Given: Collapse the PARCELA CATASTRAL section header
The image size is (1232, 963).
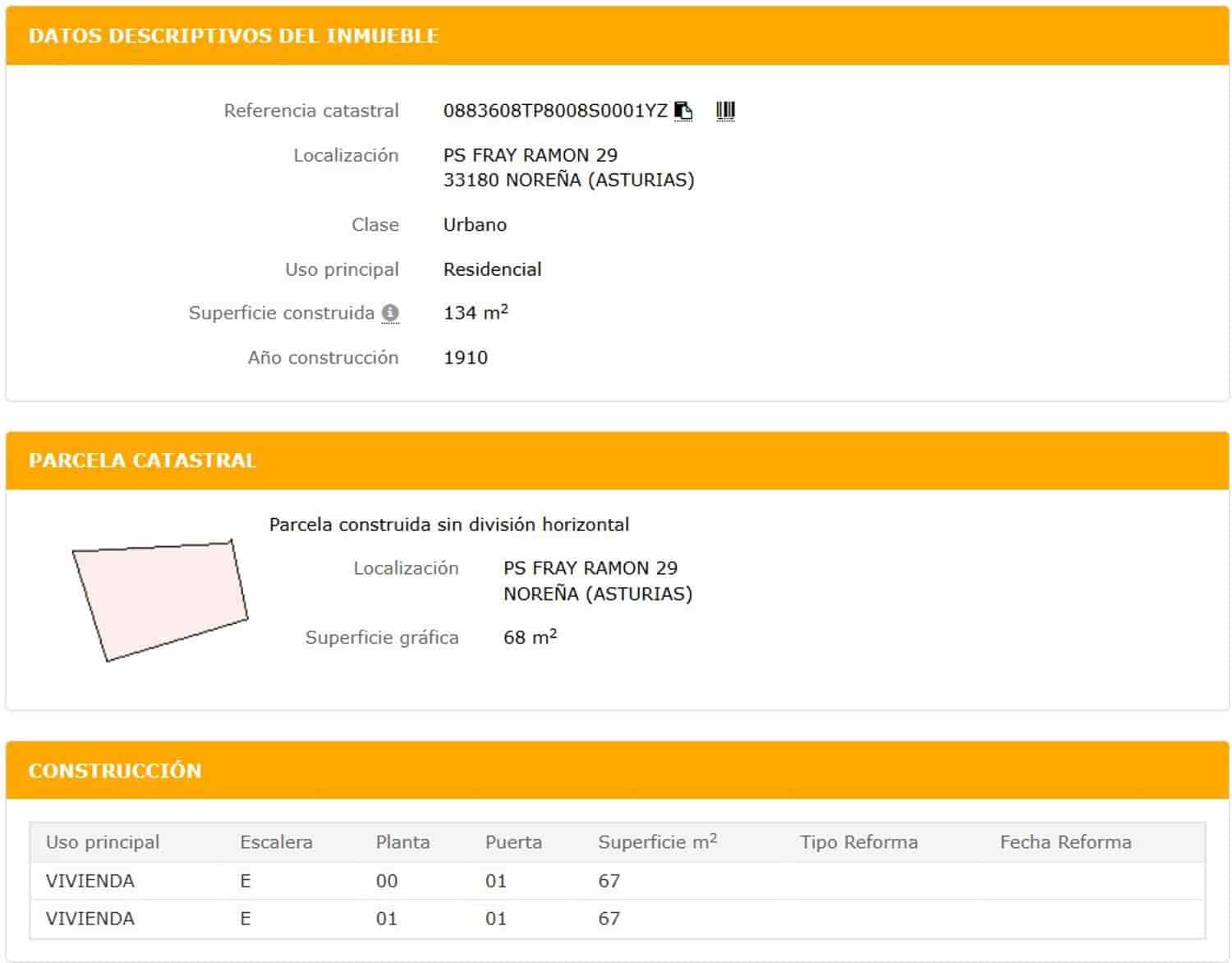Looking at the screenshot, I should click(142, 461).
